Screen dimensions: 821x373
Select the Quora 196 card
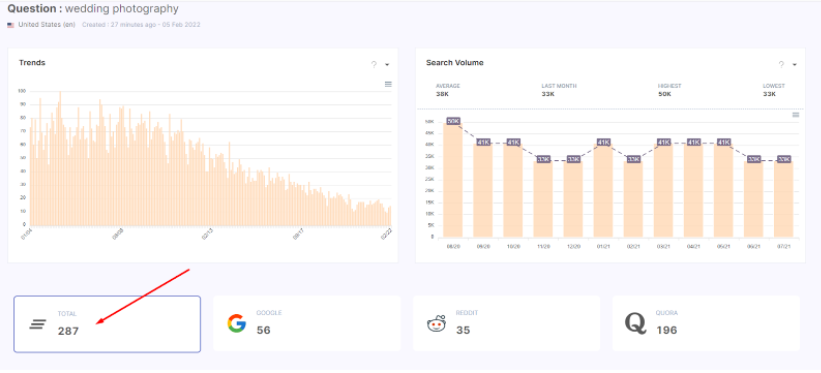pyautogui.click(x=706, y=323)
